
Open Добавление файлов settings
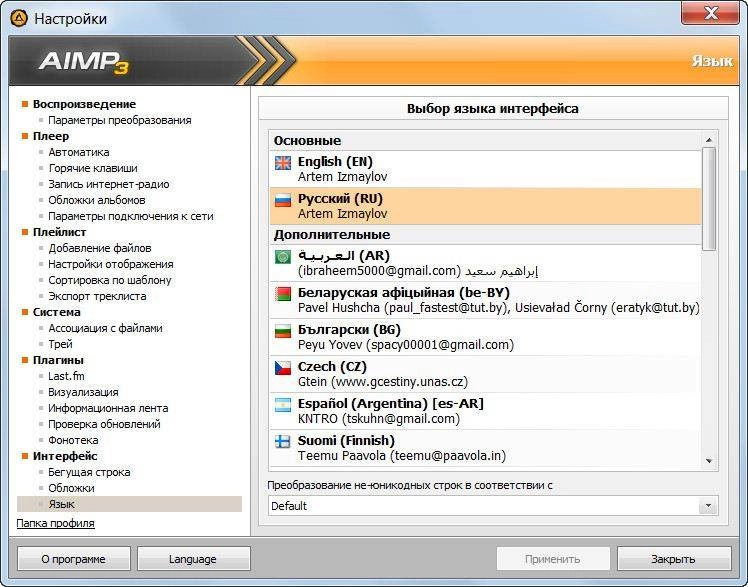coord(100,248)
